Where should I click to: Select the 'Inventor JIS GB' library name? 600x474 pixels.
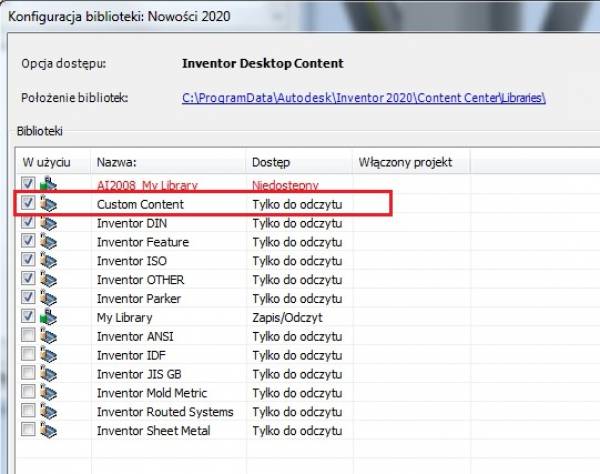139,374
